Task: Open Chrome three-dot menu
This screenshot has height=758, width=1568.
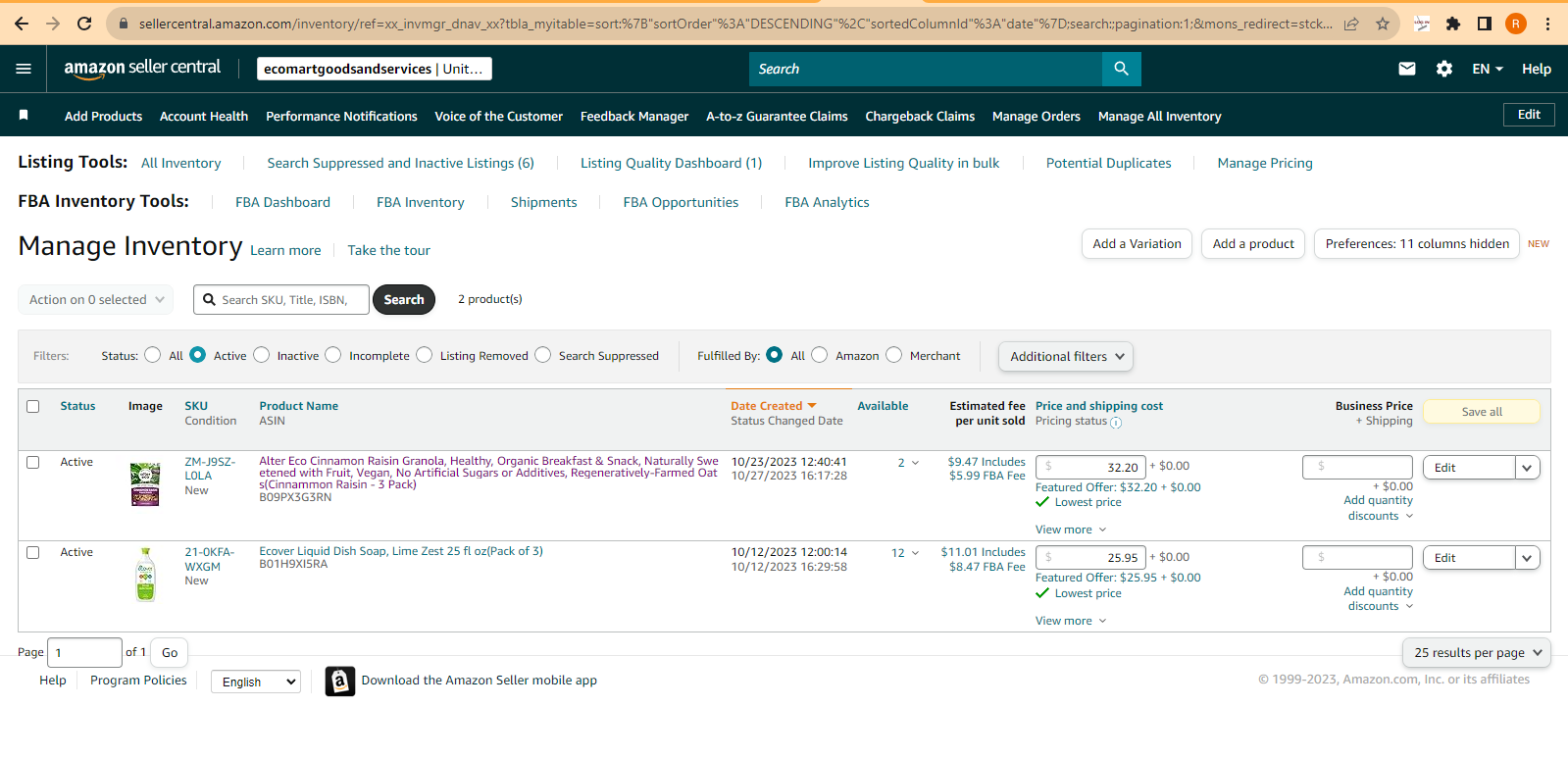Action: [x=1547, y=24]
